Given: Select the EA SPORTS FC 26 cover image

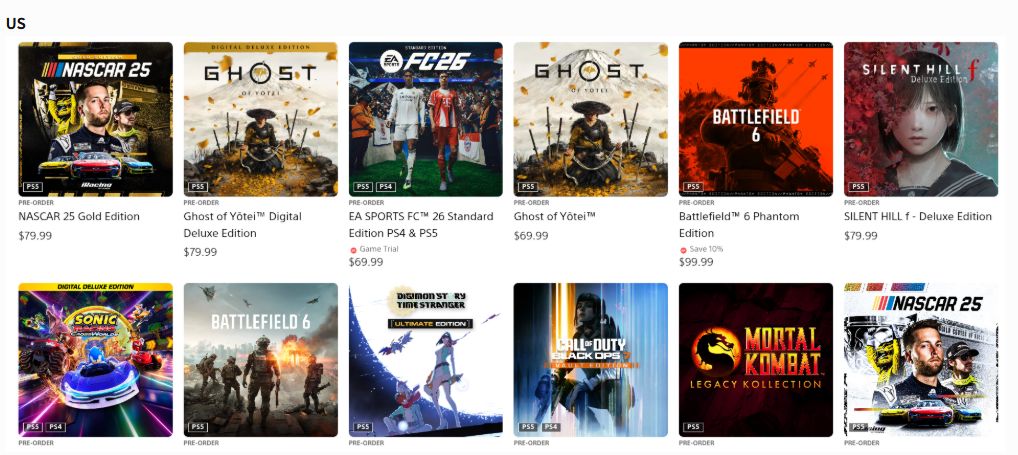Looking at the screenshot, I should (x=425, y=119).
